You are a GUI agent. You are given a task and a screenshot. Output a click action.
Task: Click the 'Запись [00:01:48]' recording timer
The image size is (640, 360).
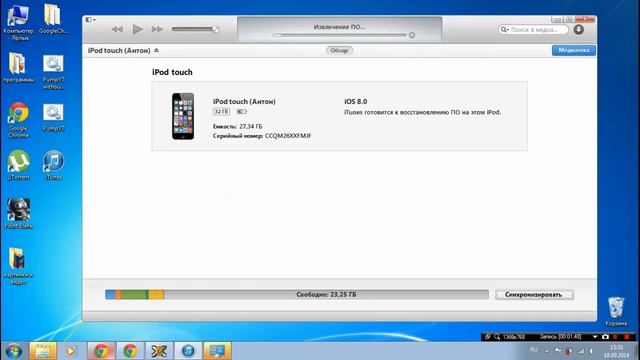click(x=560, y=337)
